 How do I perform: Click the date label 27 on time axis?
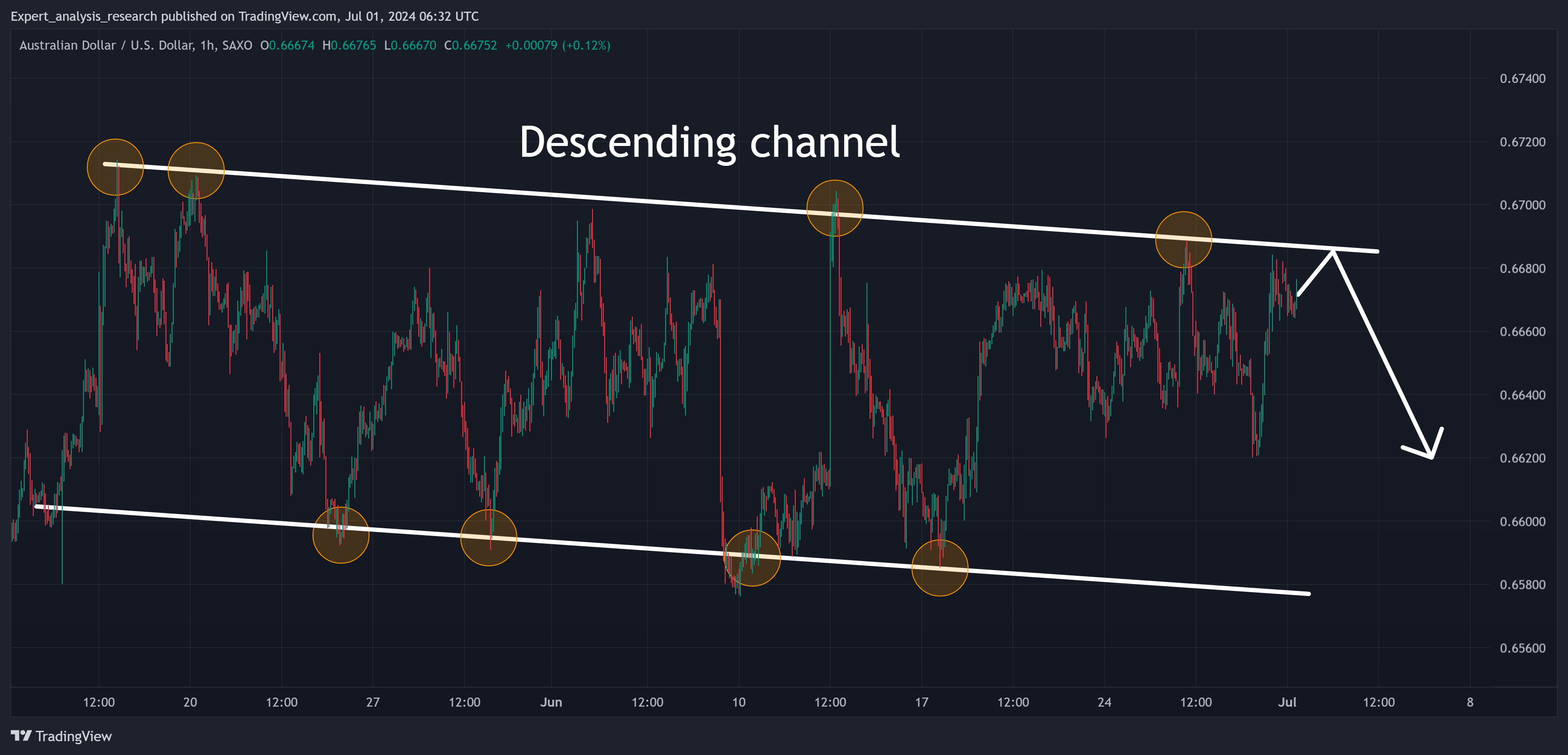373,702
